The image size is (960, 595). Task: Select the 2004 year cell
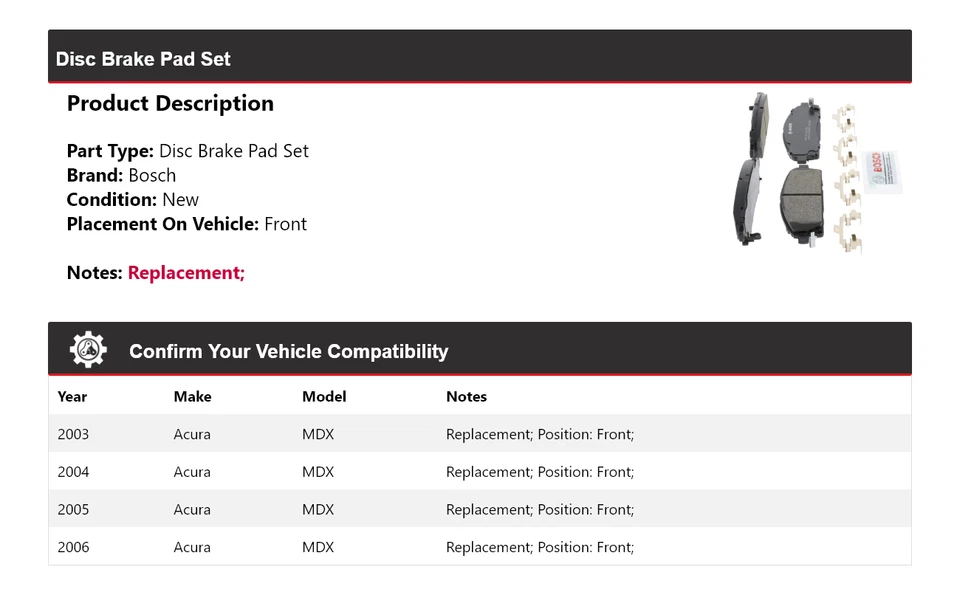73,472
